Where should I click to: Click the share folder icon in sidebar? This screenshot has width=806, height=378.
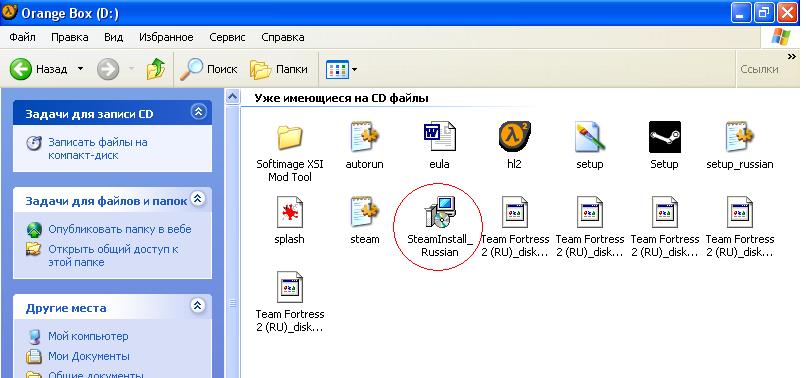(34, 249)
